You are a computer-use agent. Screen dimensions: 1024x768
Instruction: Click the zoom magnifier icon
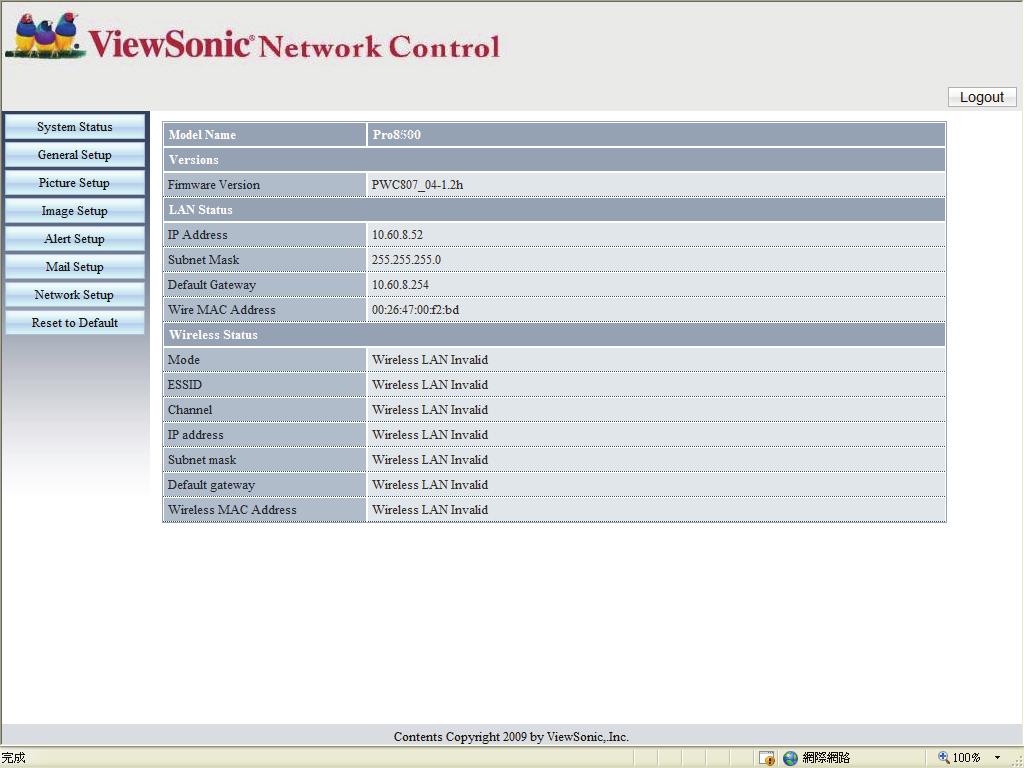point(943,757)
